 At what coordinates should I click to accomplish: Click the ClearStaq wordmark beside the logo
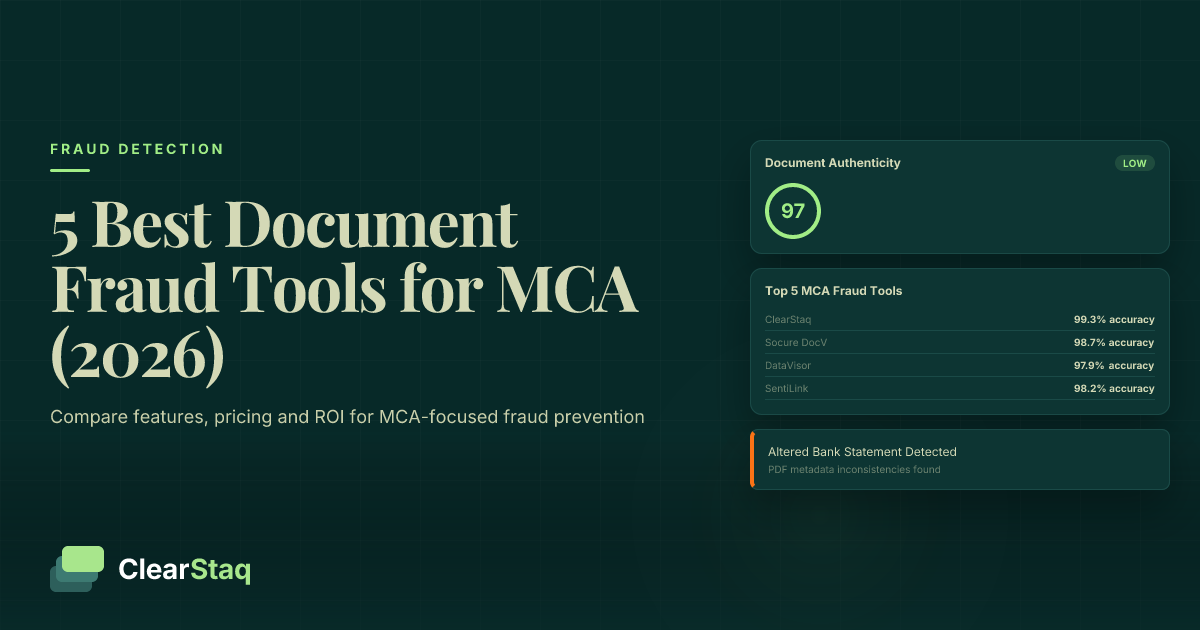tap(184, 570)
